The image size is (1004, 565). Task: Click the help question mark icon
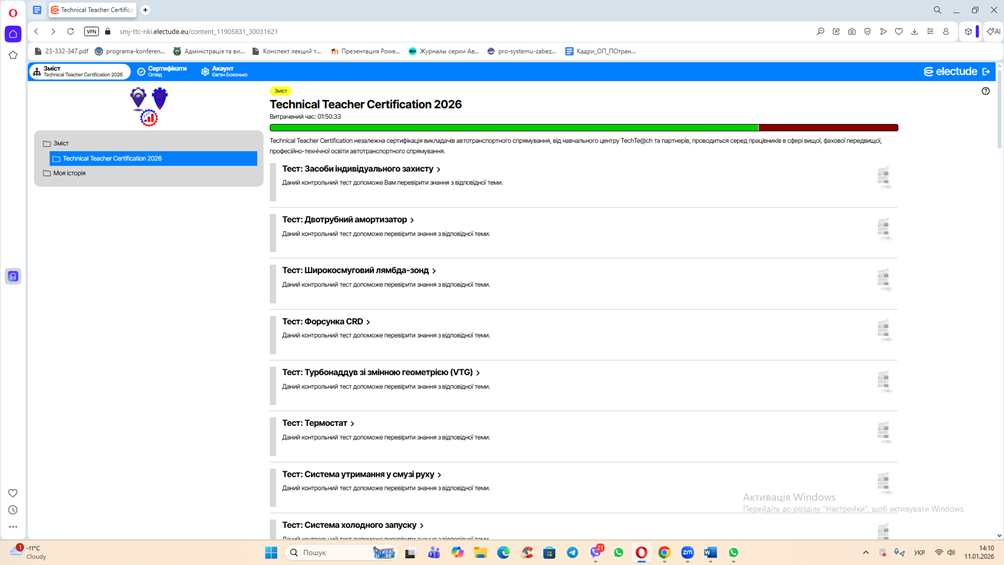click(985, 91)
